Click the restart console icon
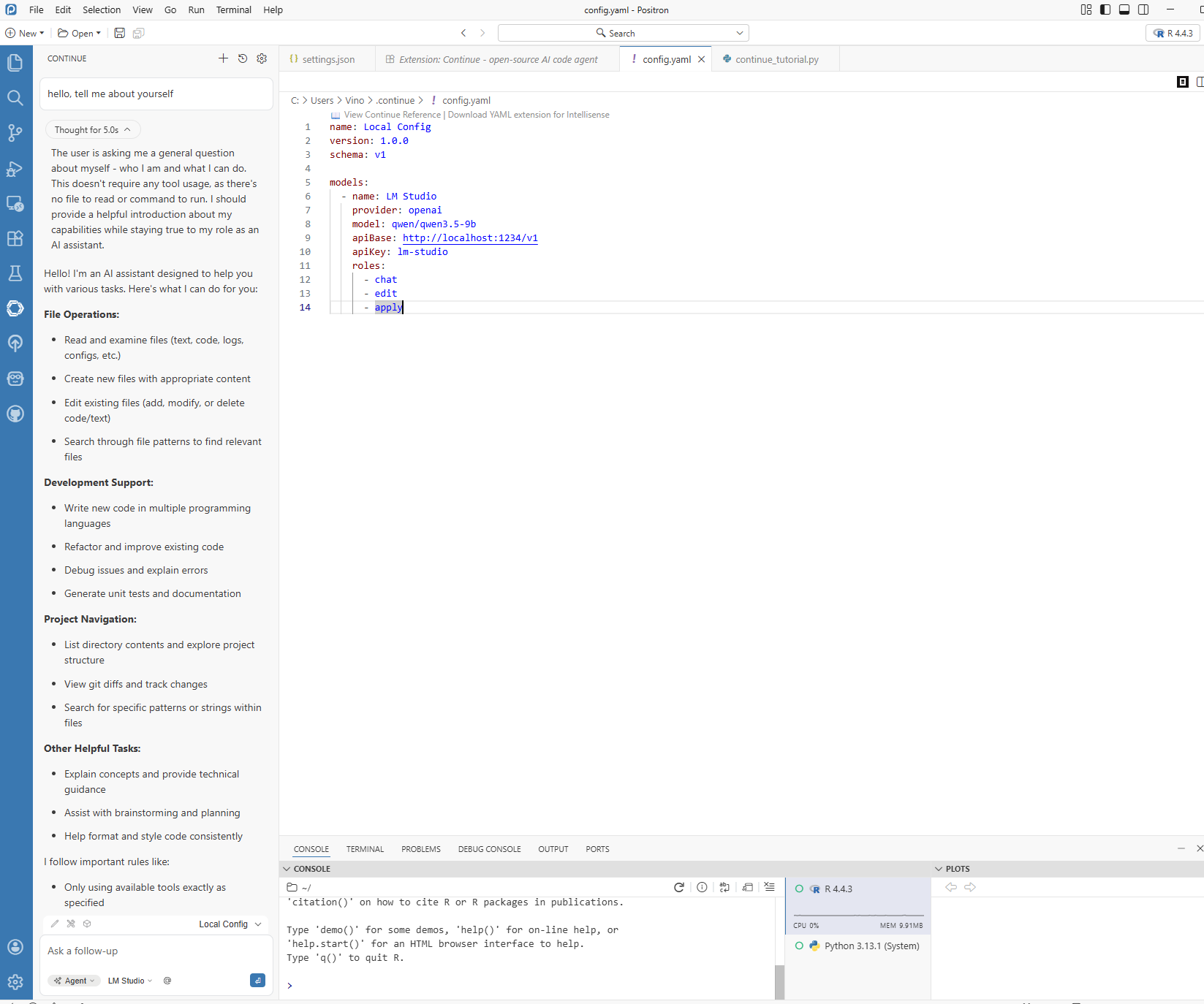The image size is (1204, 1004). pyautogui.click(x=678, y=887)
